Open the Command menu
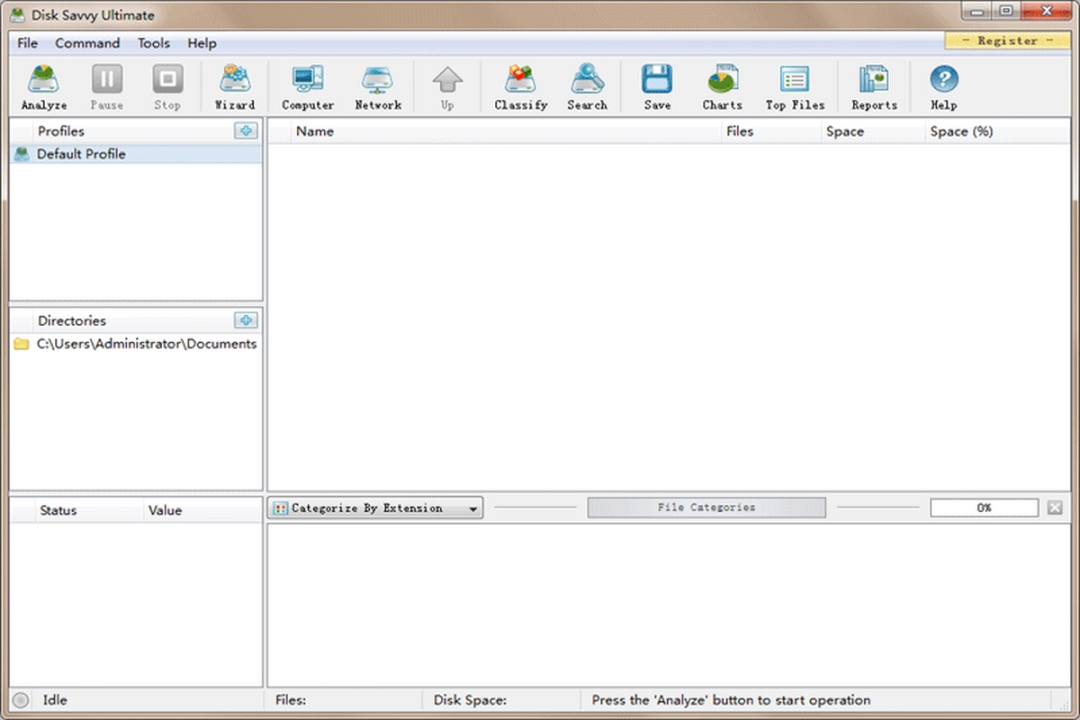This screenshot has width=1080, height=720. tap(87, 43)
